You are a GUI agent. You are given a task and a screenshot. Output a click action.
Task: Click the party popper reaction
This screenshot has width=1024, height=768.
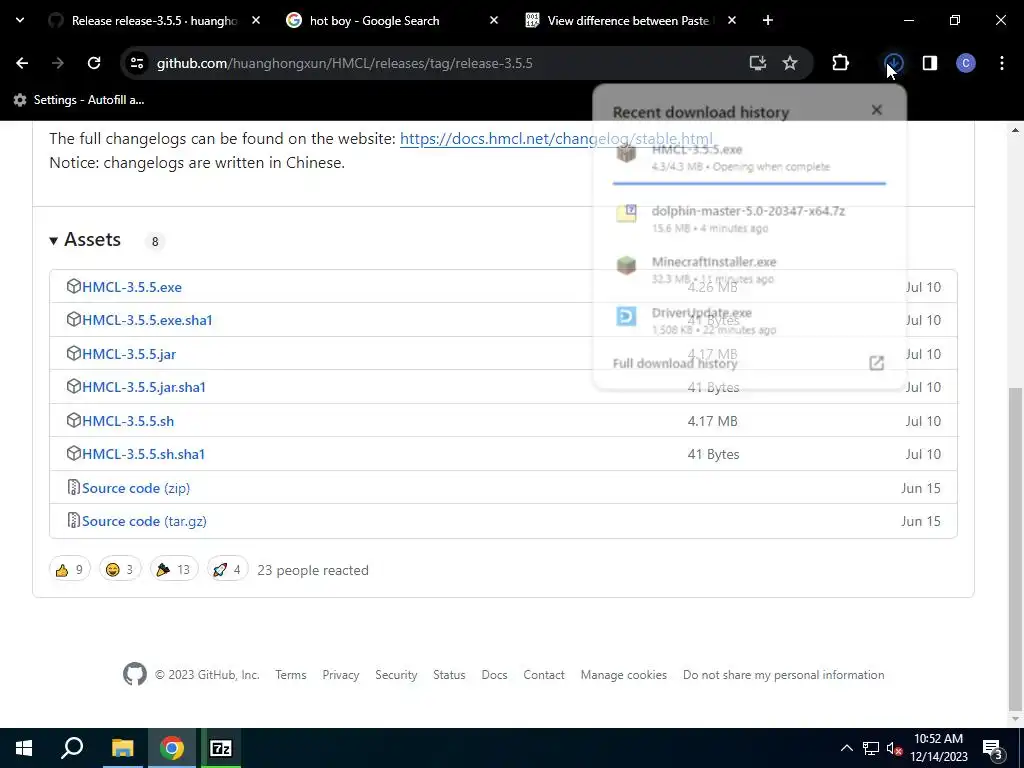coord(174,570)
